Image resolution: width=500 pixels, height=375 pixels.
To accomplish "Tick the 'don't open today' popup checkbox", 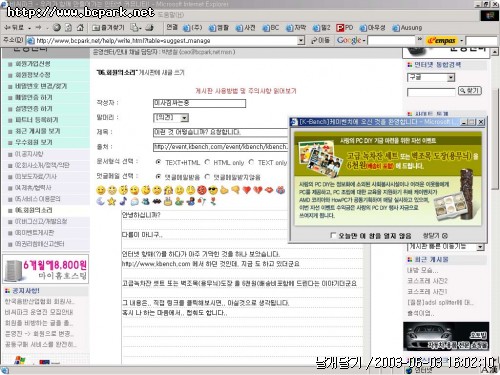I will point(333,235).
